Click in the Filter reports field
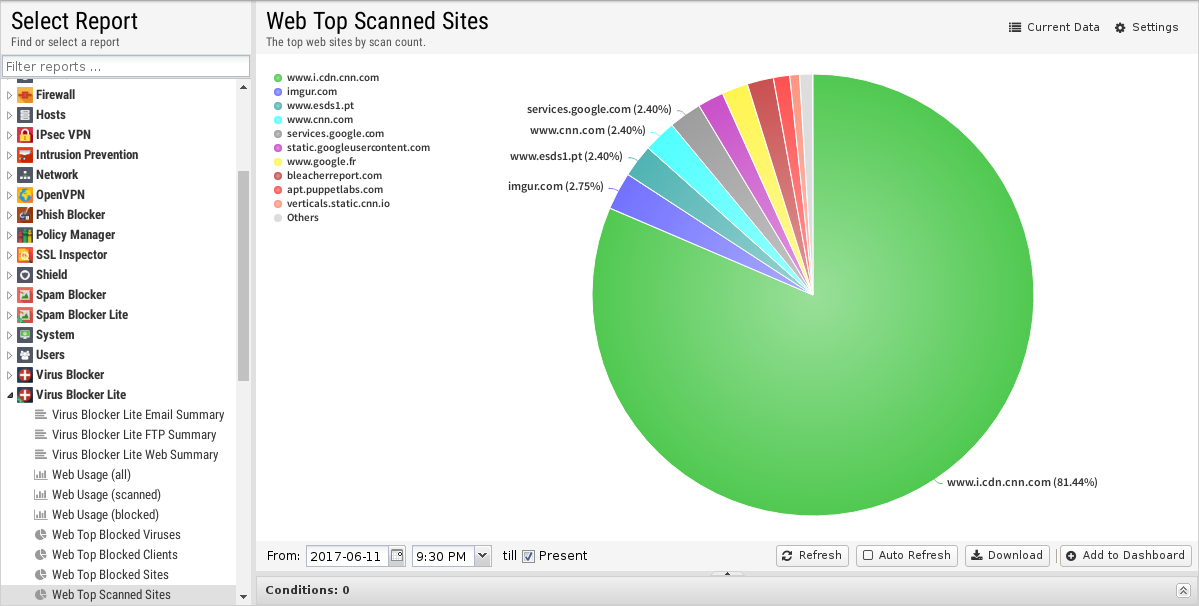The image size is (1199, 606). coord(126,66)
